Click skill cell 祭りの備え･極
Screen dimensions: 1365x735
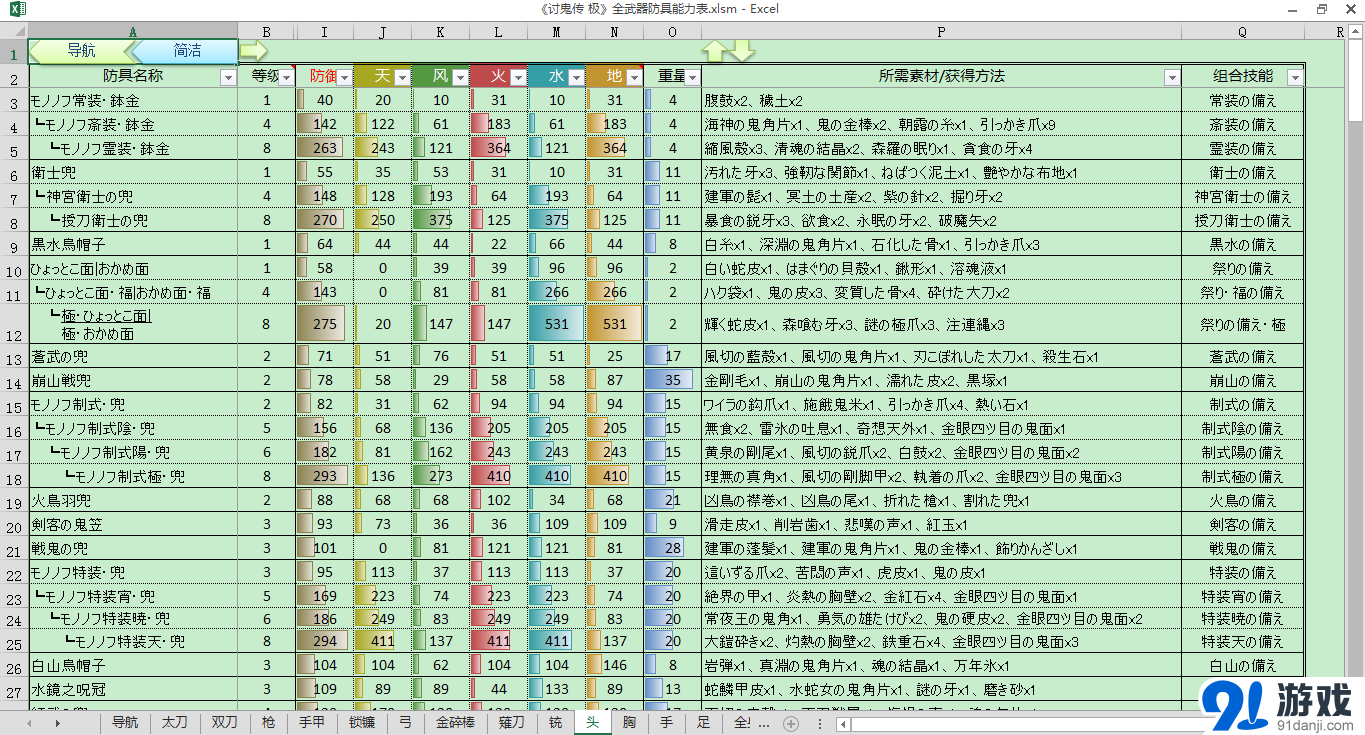1243,325
